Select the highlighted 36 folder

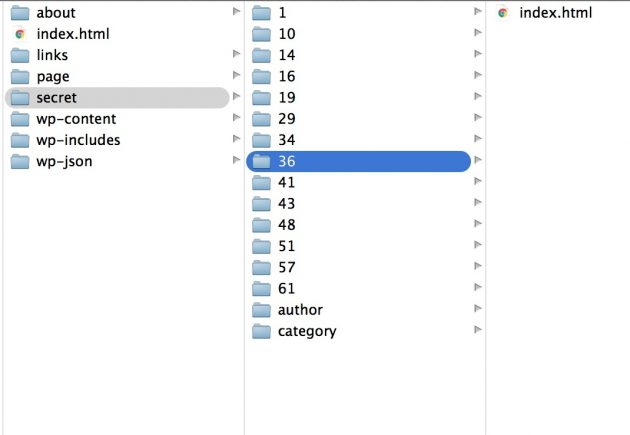[x=358, y=161]
